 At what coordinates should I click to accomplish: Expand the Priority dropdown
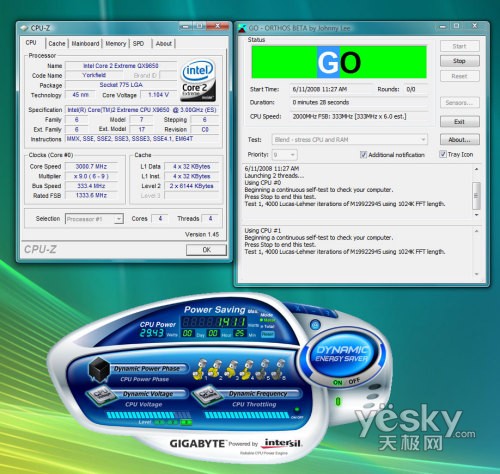pos(285,155)
